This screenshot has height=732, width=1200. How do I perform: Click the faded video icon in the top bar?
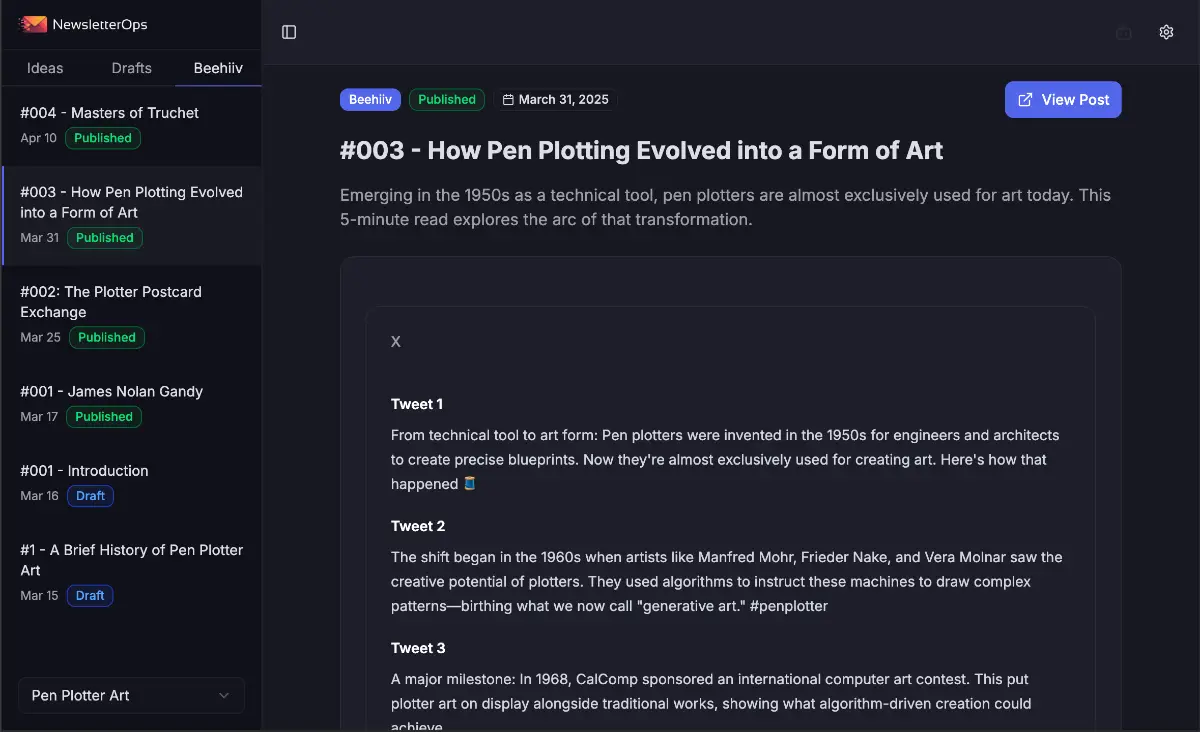click(x=1124, y=32)
